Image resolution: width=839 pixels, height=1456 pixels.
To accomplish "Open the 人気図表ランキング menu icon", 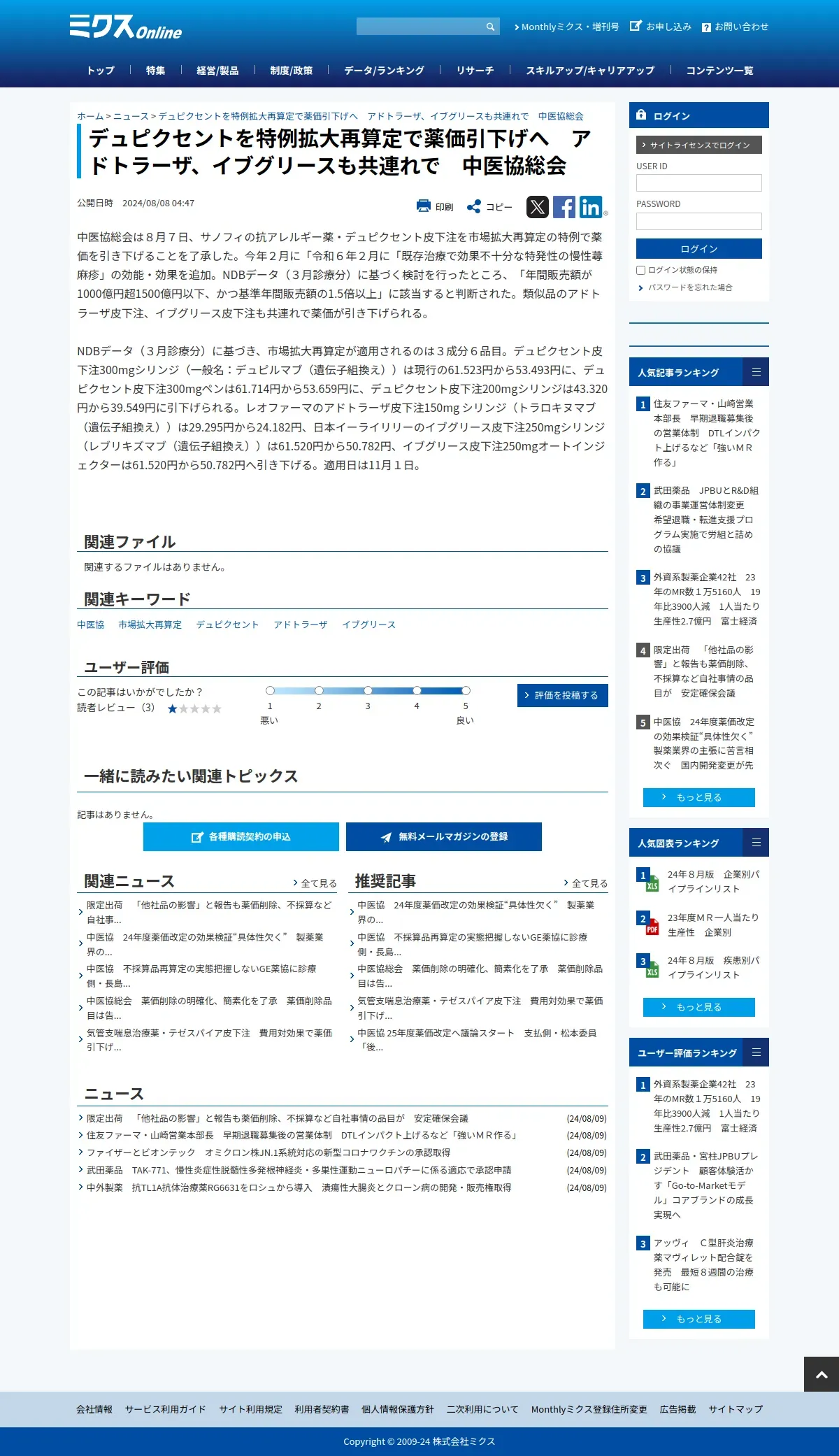I will pos(756,843).
